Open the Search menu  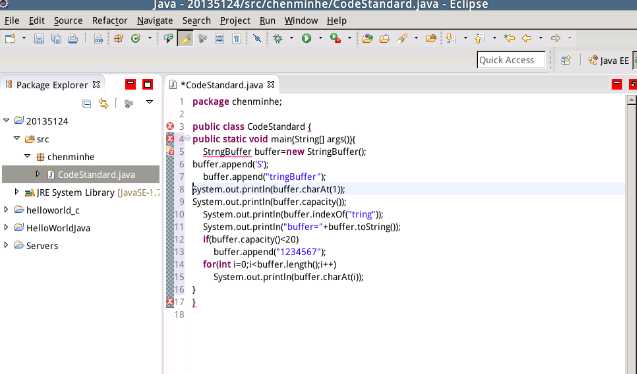196,21
